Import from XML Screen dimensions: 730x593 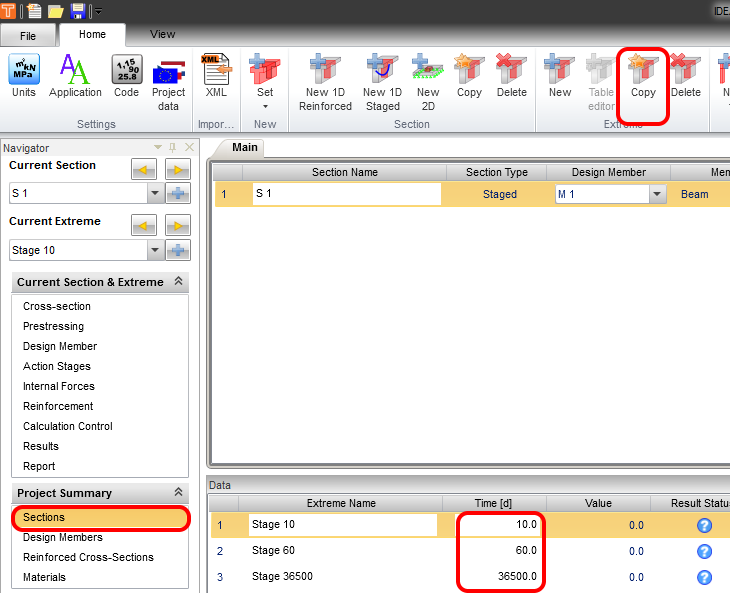(x=216, y=77)
